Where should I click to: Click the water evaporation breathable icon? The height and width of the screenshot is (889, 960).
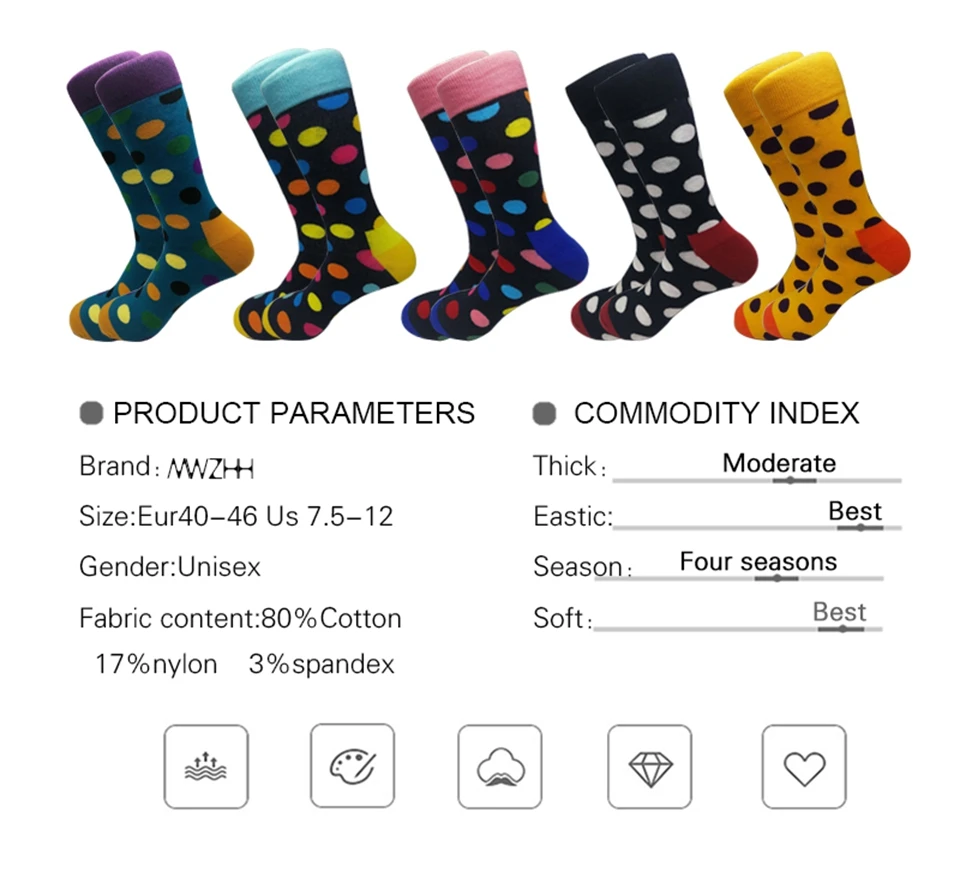coord(206,767)
